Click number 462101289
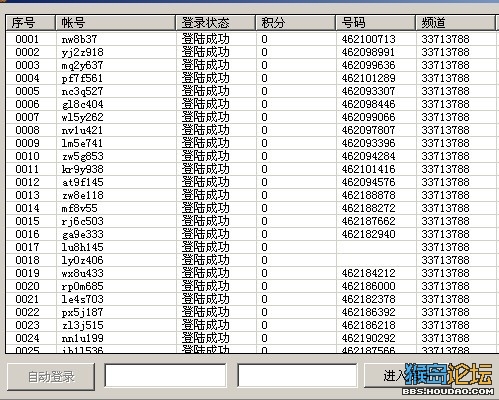 (368, 78)
